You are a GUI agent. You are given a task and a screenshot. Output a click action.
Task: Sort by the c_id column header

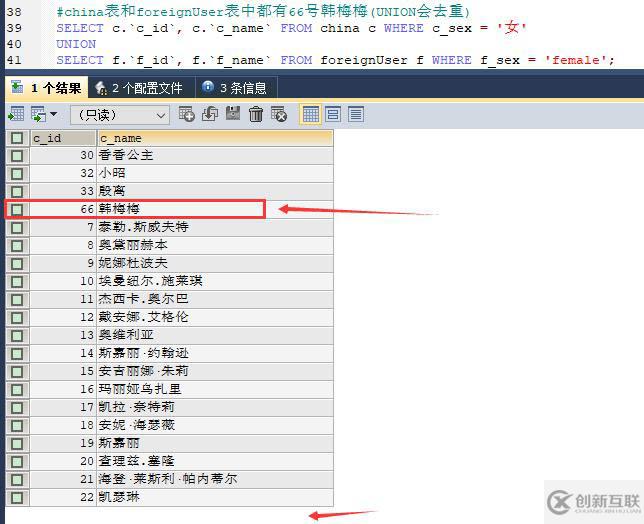pyautogui.click(x=63, y=138)
